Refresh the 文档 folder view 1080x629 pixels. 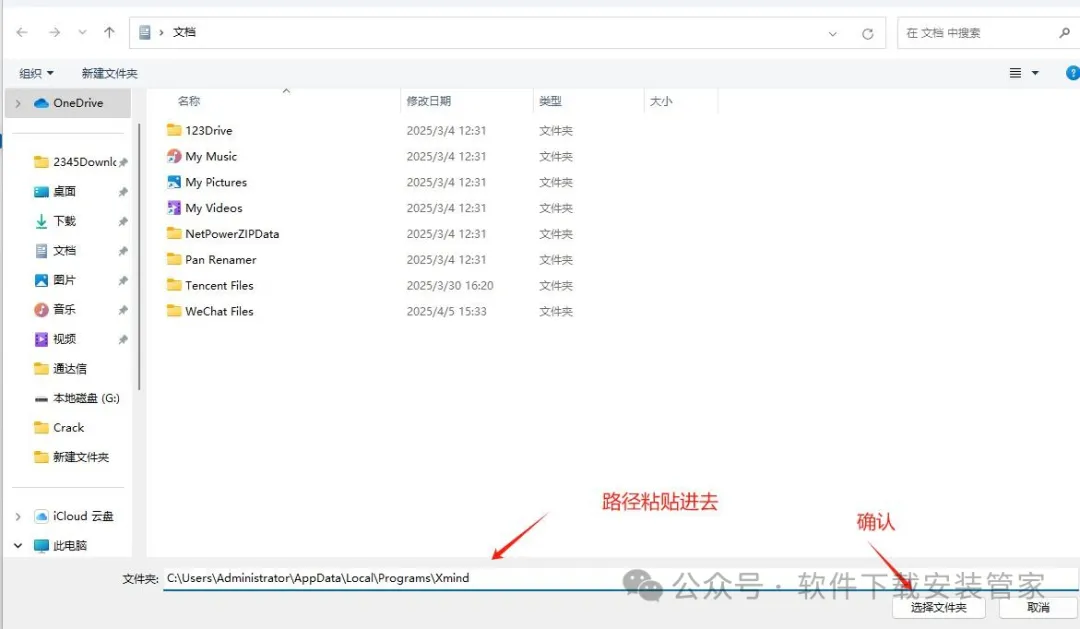coord(867,33)
